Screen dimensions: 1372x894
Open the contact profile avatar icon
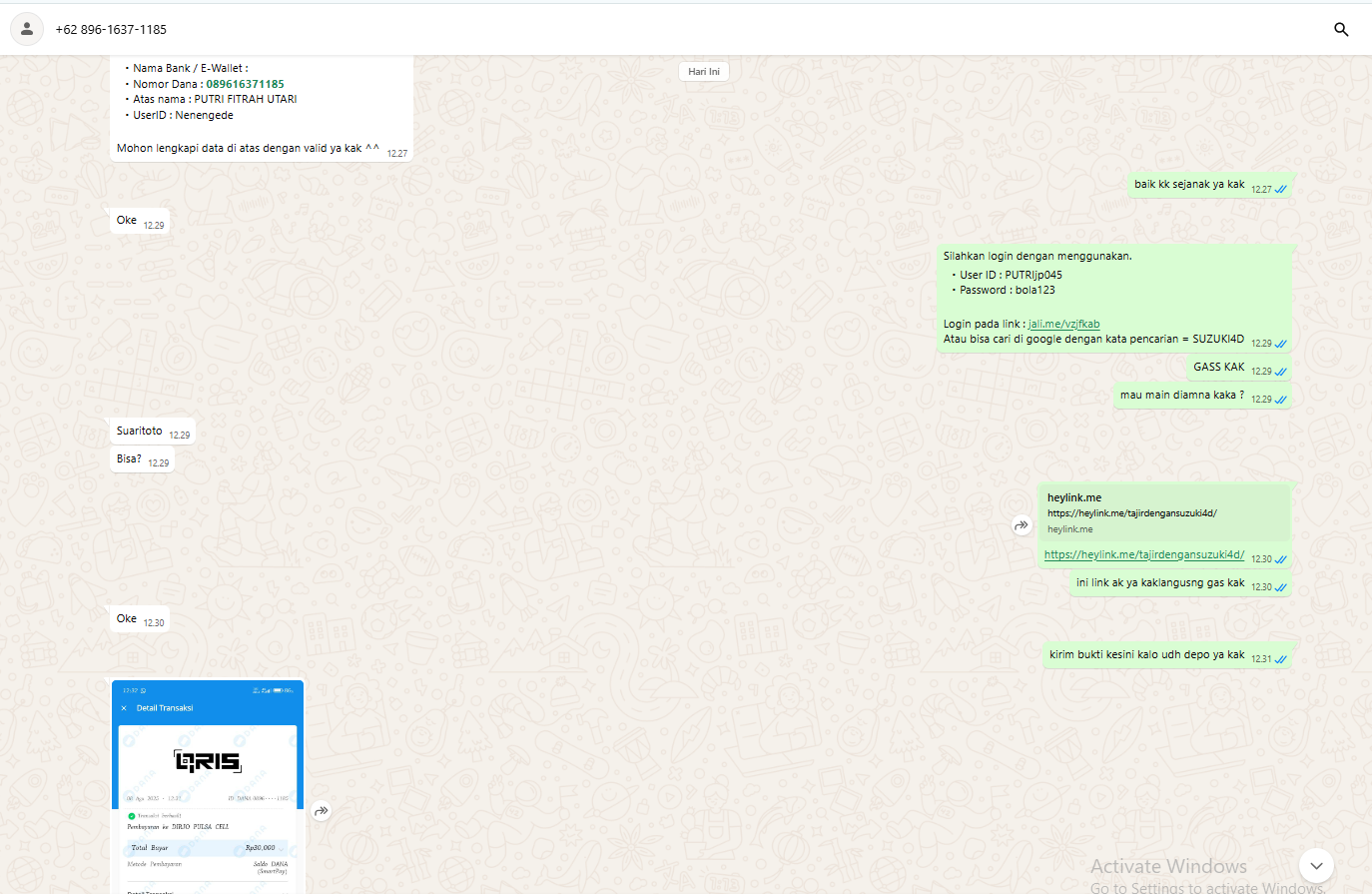pos(27,29)
